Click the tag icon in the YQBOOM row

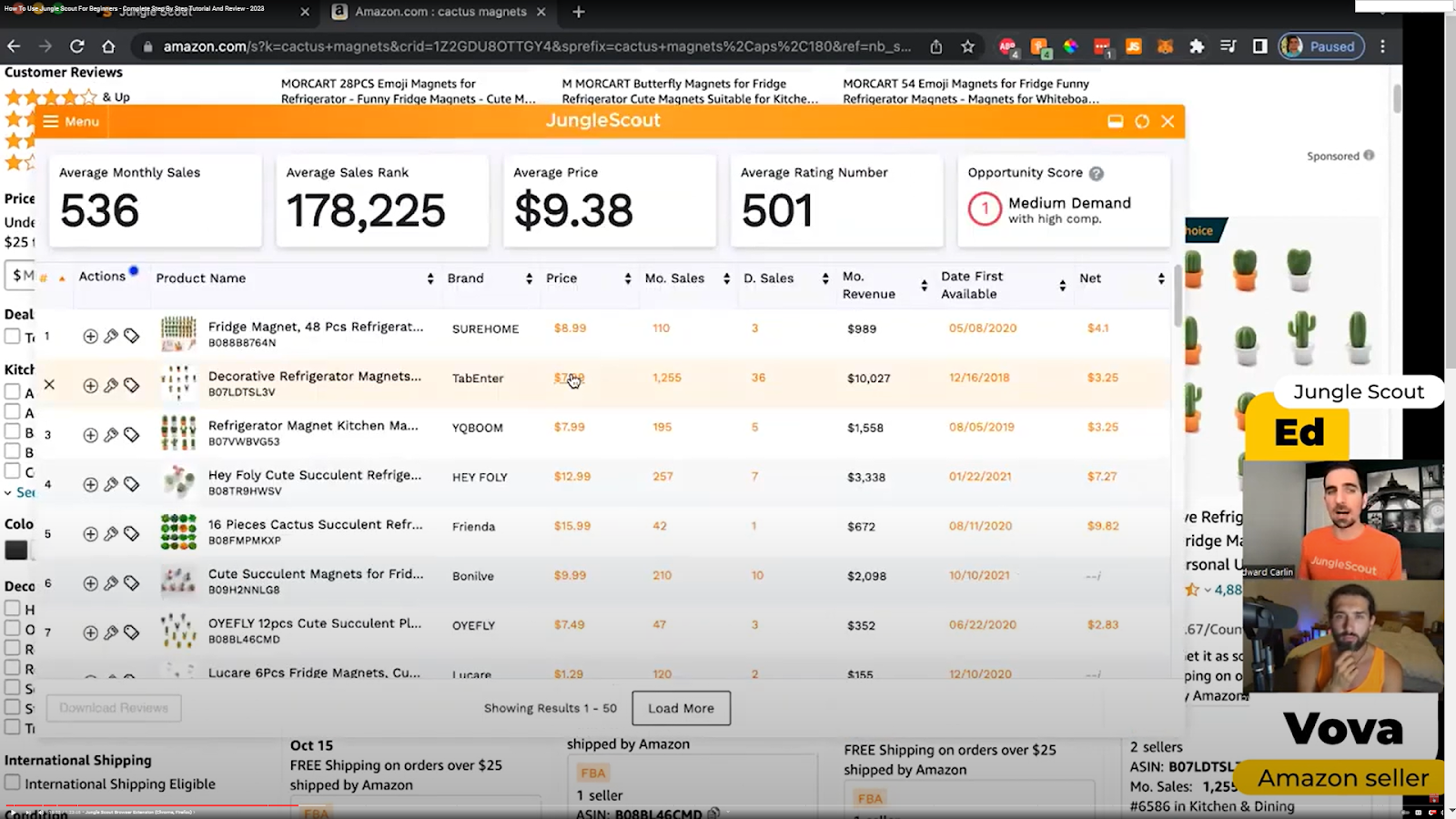pyautogui.click(x=132, y=435)
